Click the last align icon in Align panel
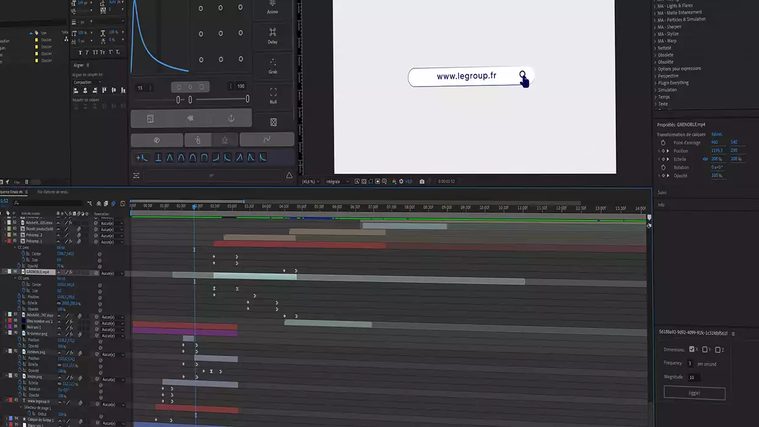 tap(123, 91)
